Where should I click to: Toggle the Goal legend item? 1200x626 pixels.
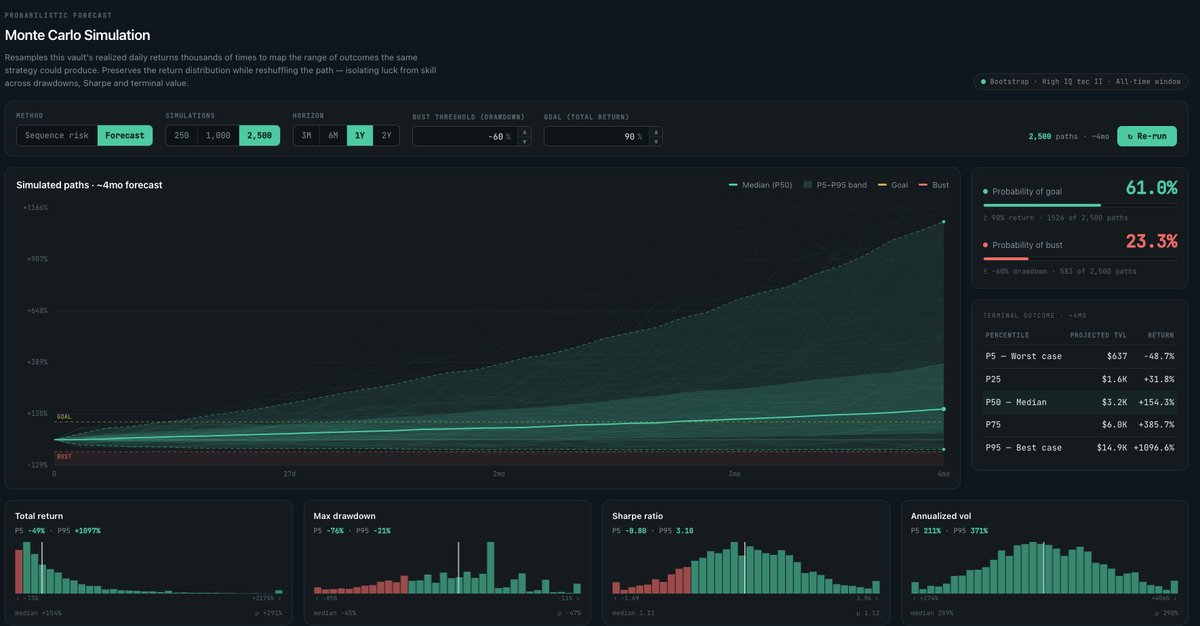tap(893, 185)
